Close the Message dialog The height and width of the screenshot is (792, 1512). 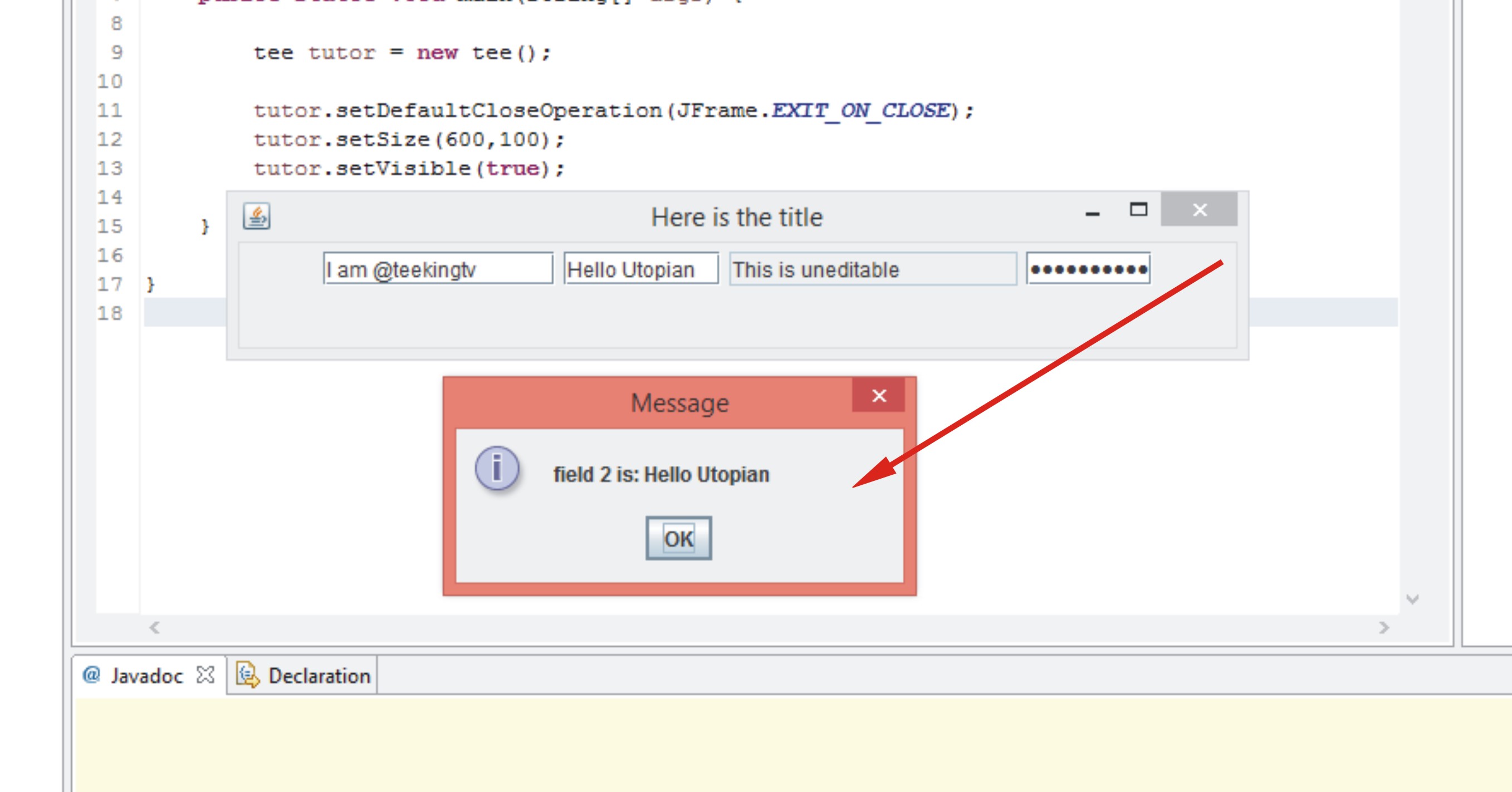[x=879, y=396]
